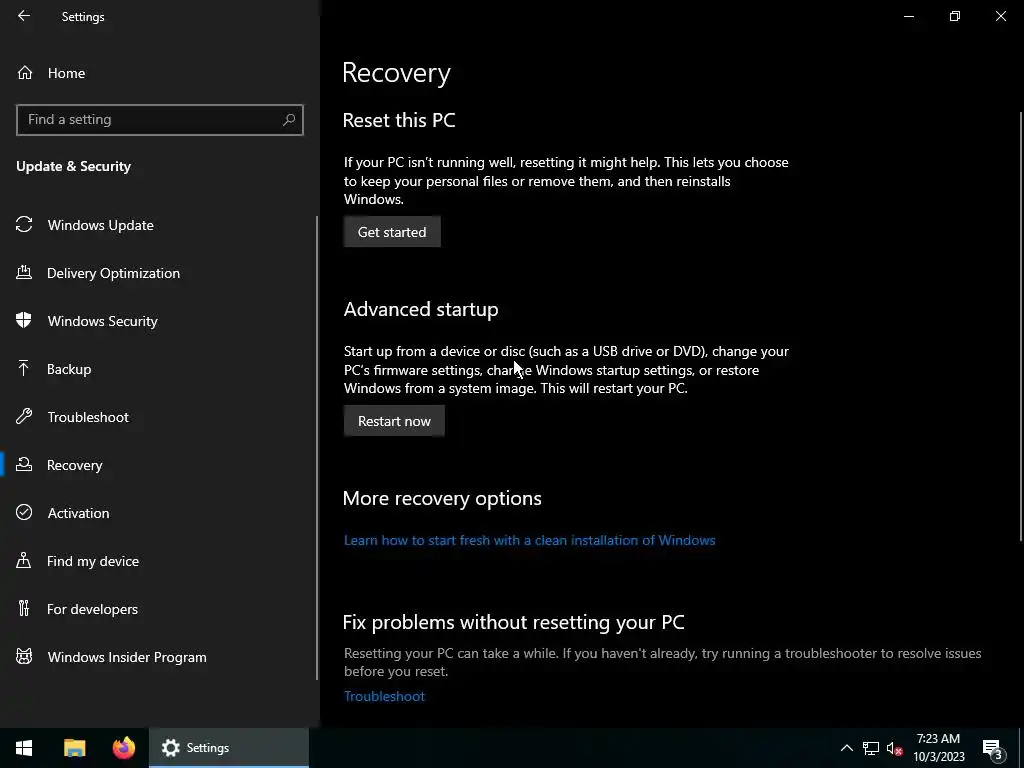Image resolution: width=1024 pixels, height=768 pixels.
Task: Show hidden system tray icons
Action: click(x=846, y=748)
